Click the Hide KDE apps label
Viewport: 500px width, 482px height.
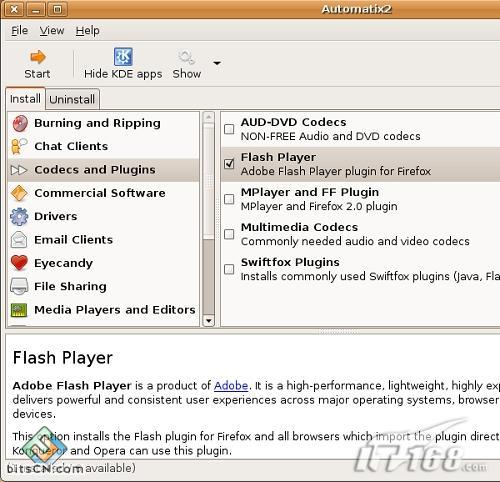[123, 74]
